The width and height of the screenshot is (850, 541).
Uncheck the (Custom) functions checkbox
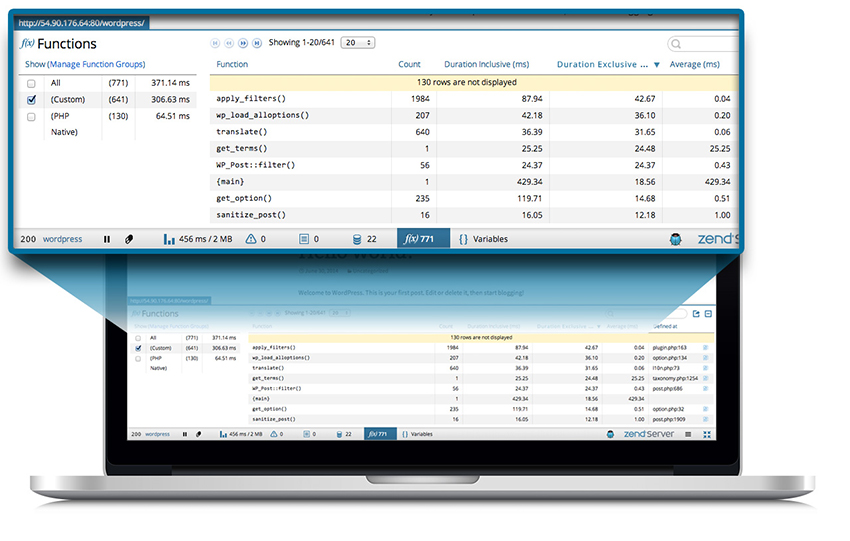pos(32,100)
